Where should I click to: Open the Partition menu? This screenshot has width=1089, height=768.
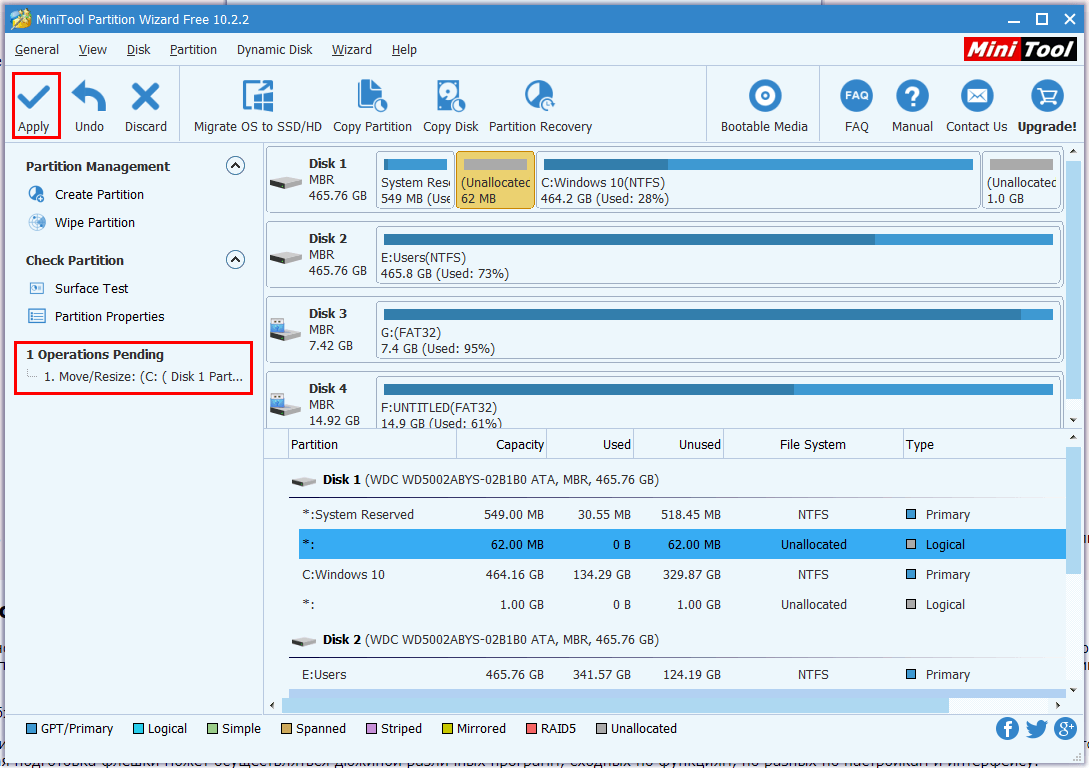pyautogui.click(x=193, y=50)
